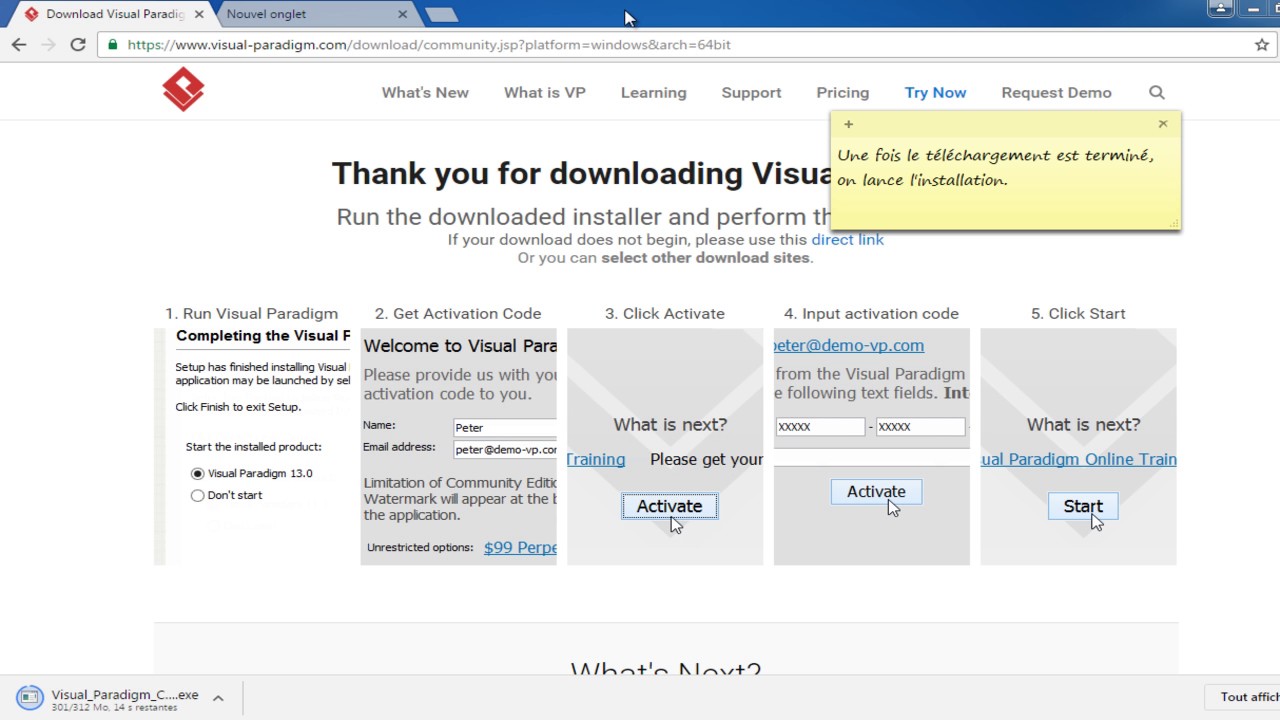
Task: Click the '1. Run Visual Paradigm' caption
Action: [x=252, y=313]
